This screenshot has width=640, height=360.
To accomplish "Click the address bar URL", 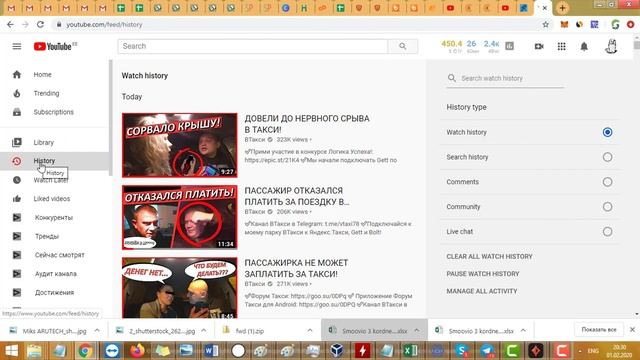I will point(104,24).
